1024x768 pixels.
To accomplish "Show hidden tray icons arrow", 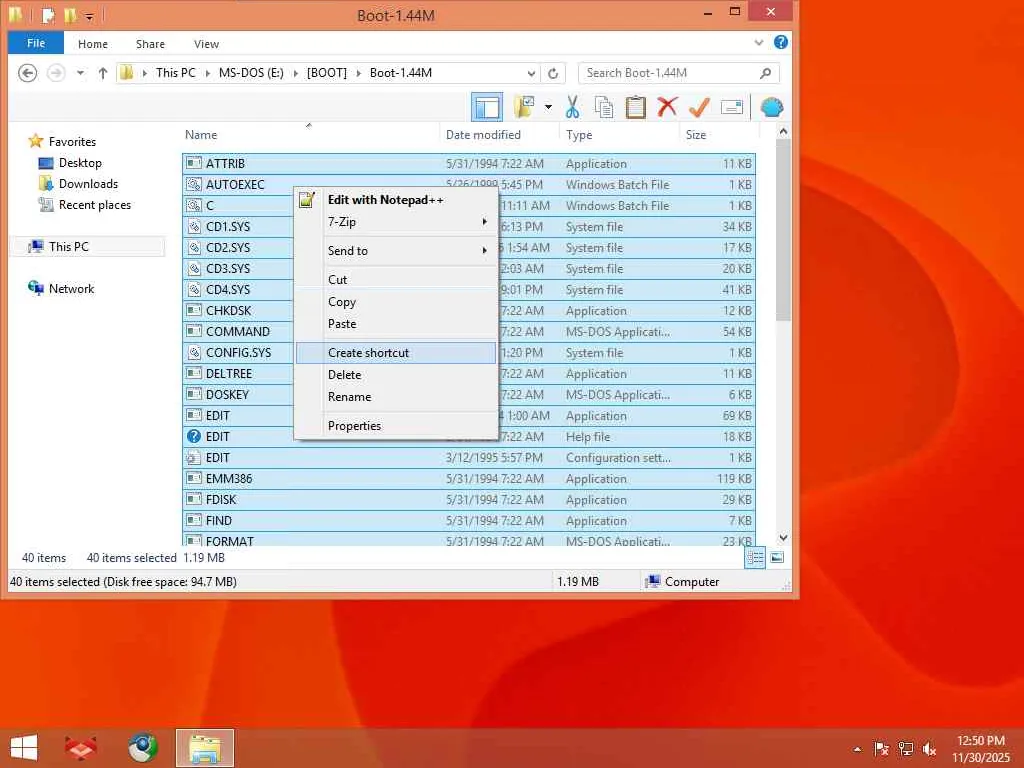I will point(857,749).
